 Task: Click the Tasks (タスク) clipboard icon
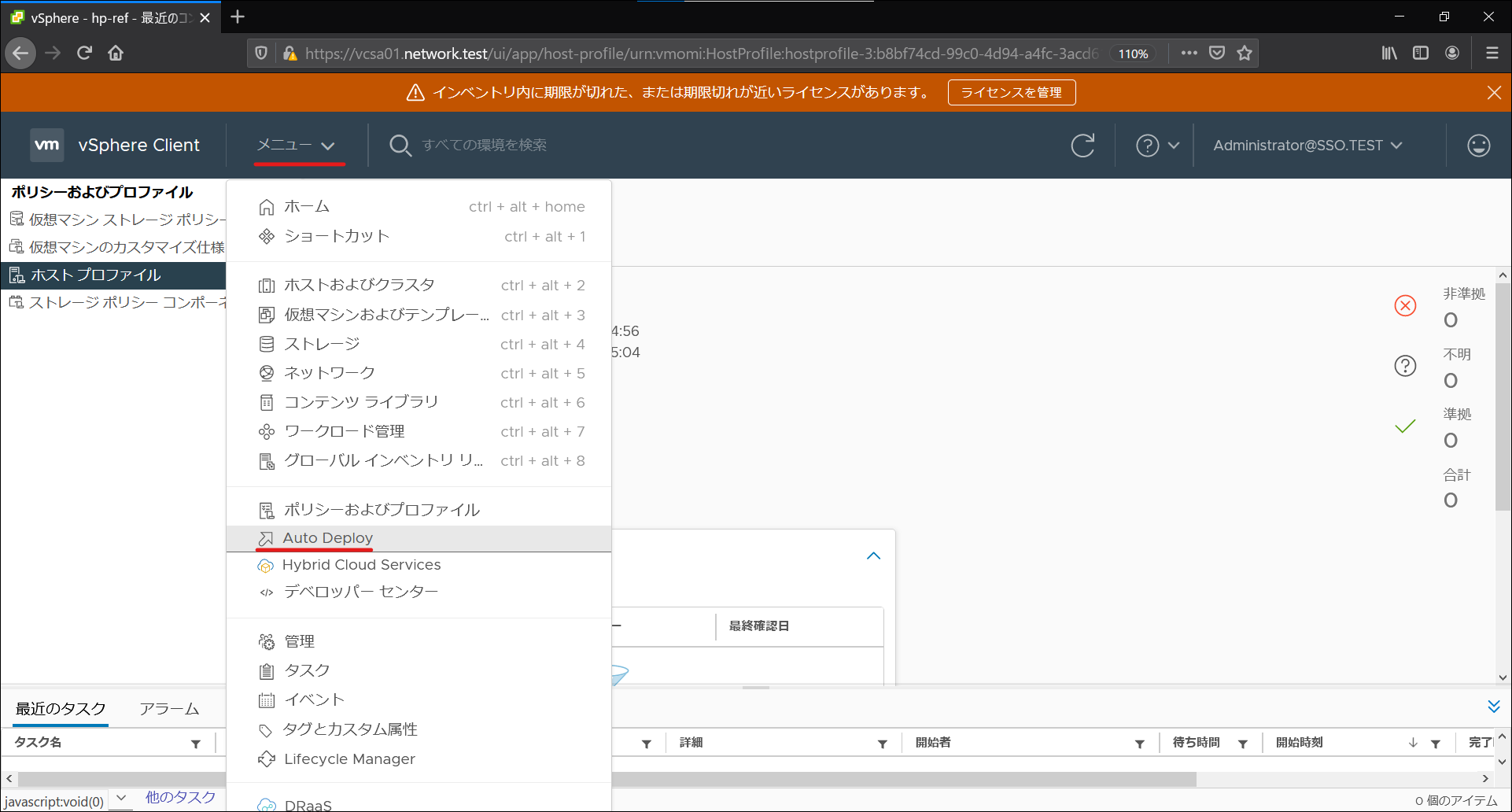267,671
